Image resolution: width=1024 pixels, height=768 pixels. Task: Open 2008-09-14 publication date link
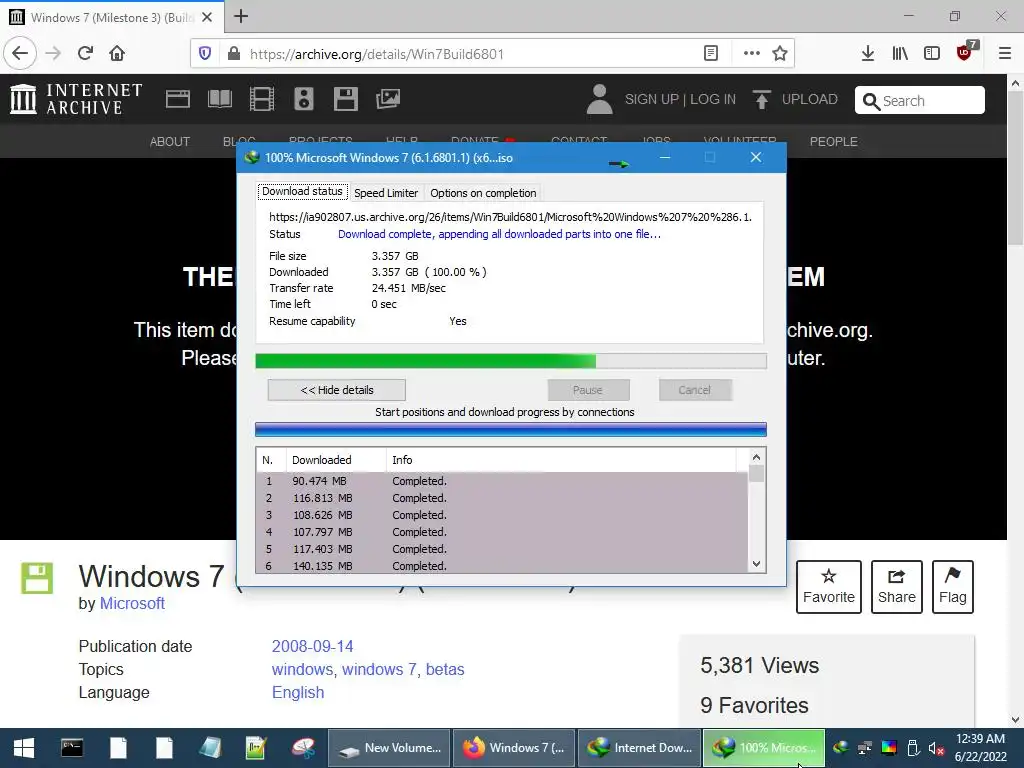[x=312, y=646]
